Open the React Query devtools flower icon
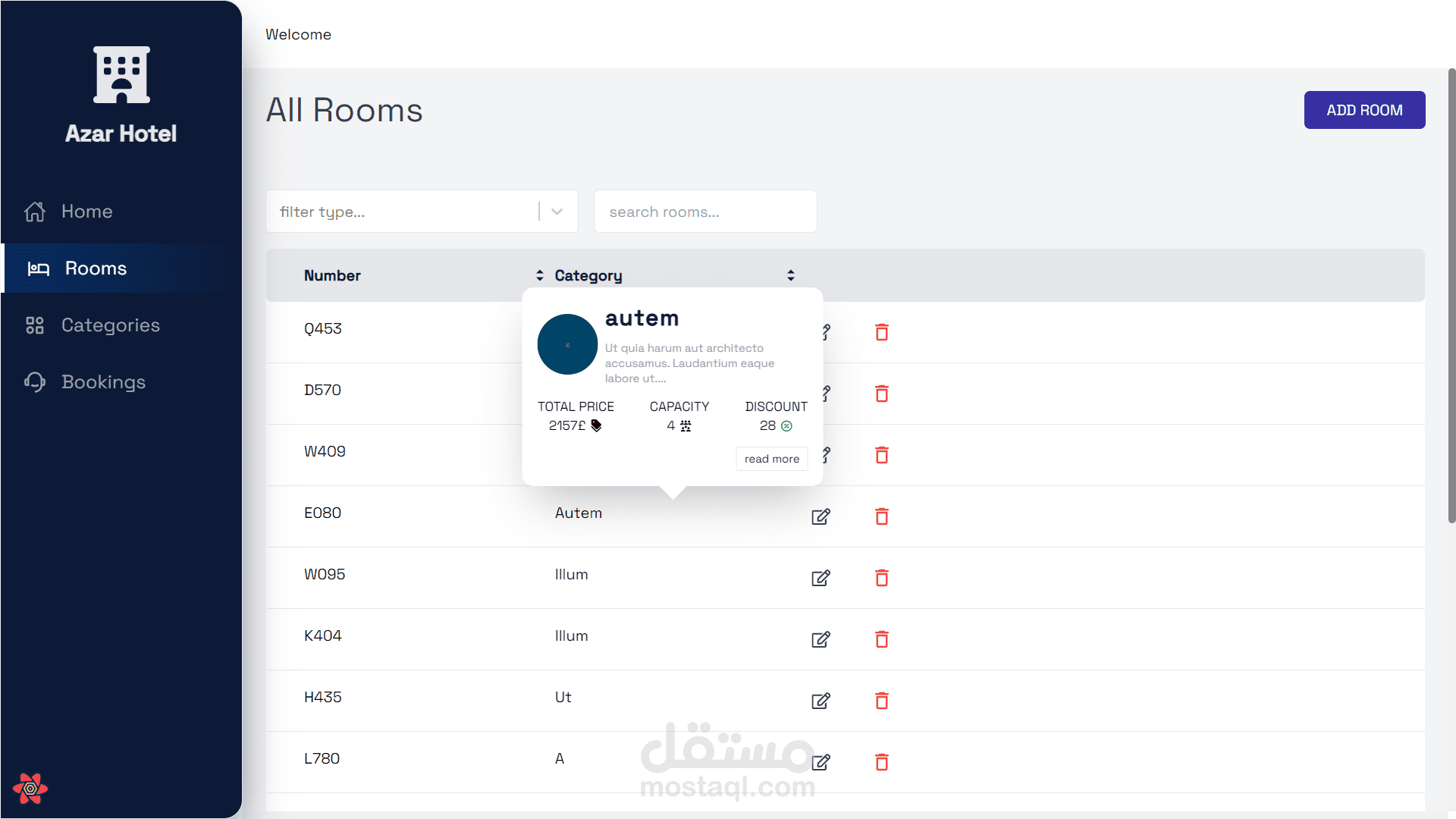 (30, 789)
